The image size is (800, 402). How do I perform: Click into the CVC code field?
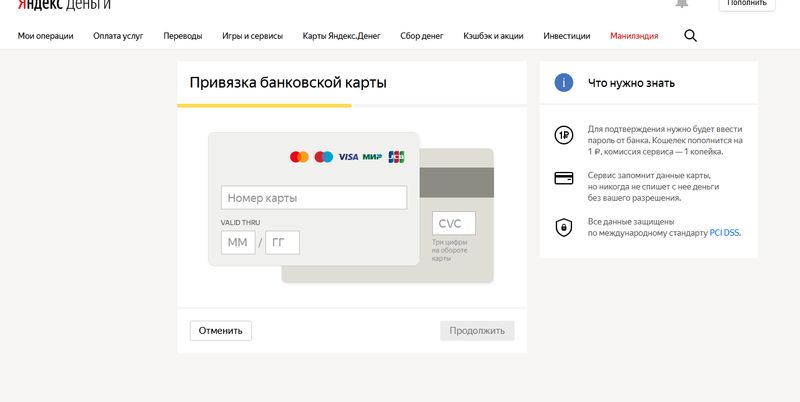coord(453,223)
